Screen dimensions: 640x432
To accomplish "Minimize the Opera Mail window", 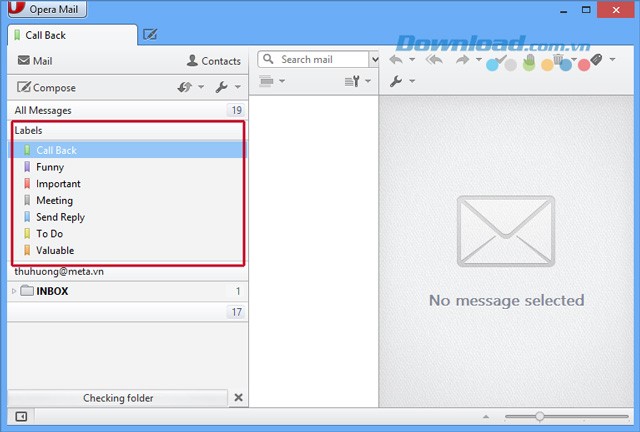I will (x=564, y=10).
